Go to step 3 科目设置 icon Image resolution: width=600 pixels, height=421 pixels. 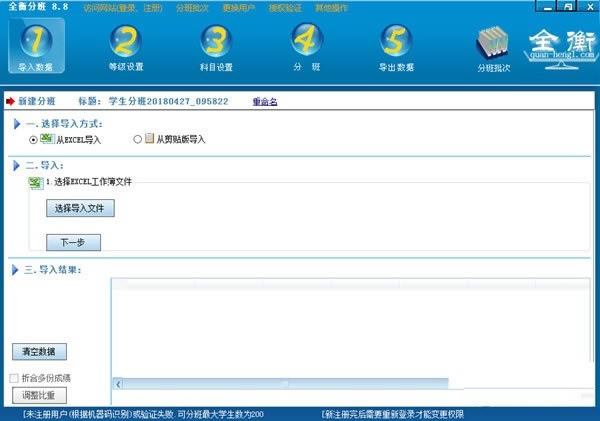click(x=215, y=40)
